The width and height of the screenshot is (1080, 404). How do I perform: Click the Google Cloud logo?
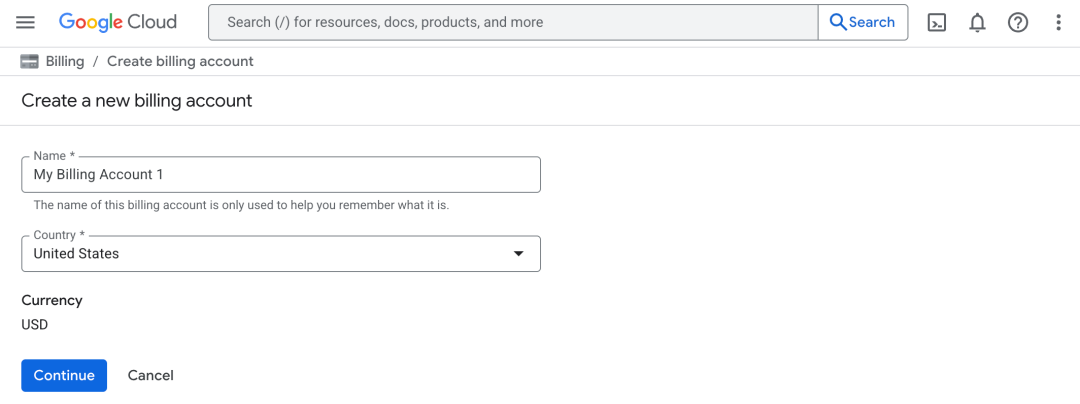[118, 22]
